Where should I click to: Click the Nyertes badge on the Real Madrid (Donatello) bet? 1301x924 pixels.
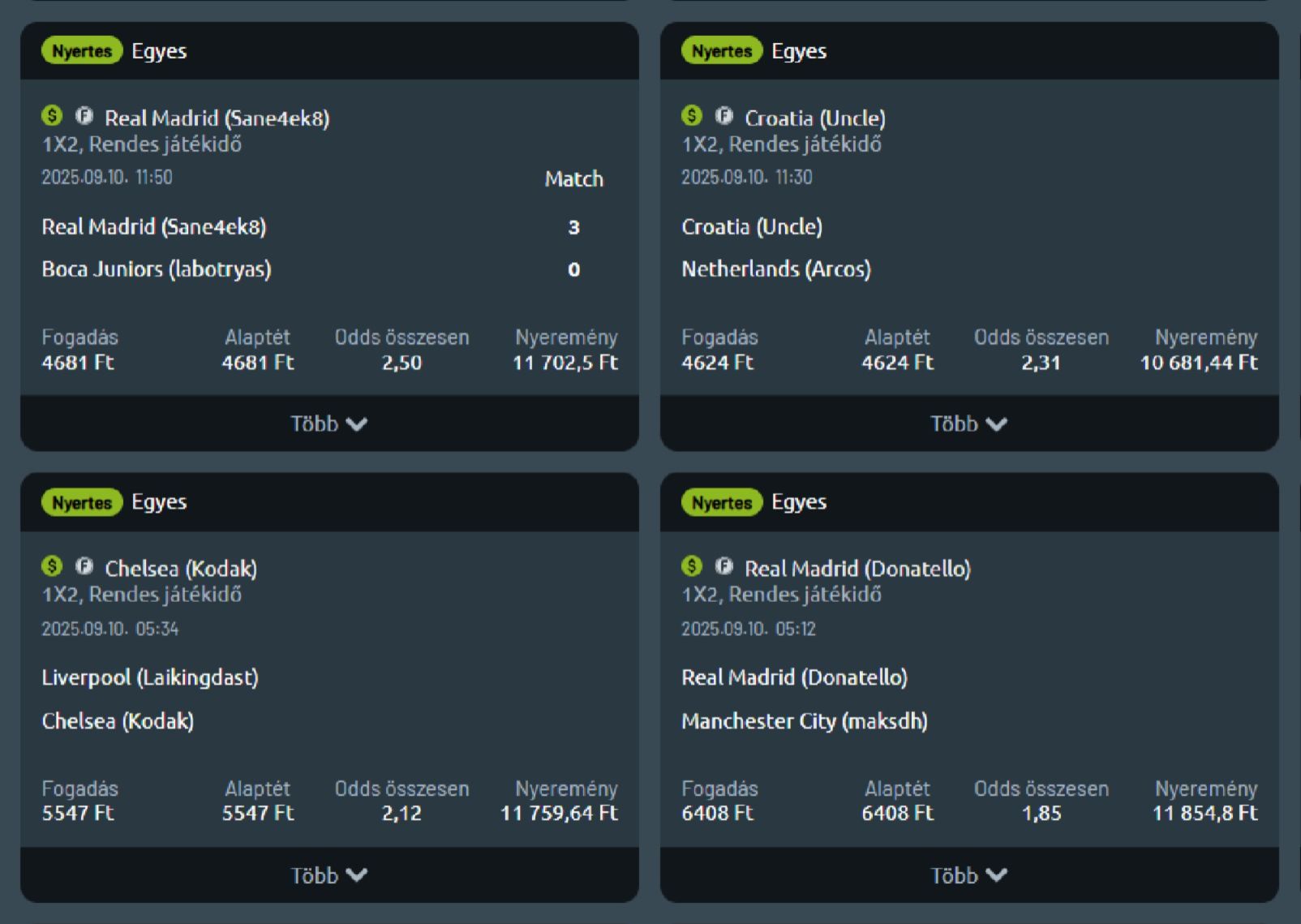722,503
